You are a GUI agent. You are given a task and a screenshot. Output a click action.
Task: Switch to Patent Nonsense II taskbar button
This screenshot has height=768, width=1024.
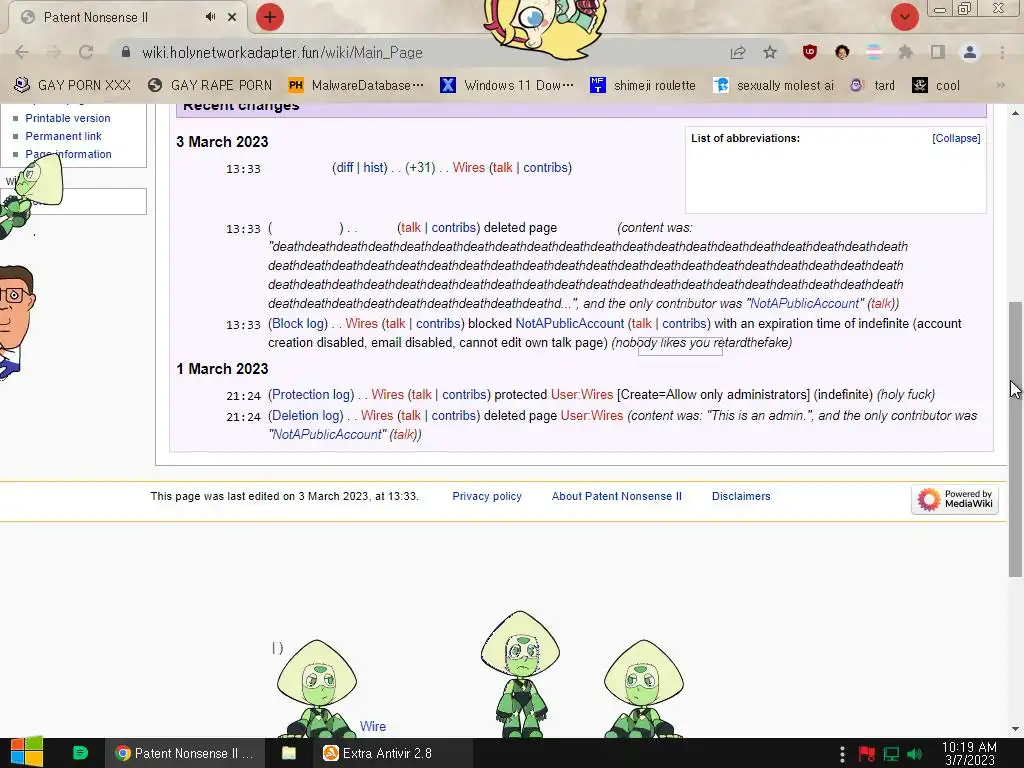point(185,753)
